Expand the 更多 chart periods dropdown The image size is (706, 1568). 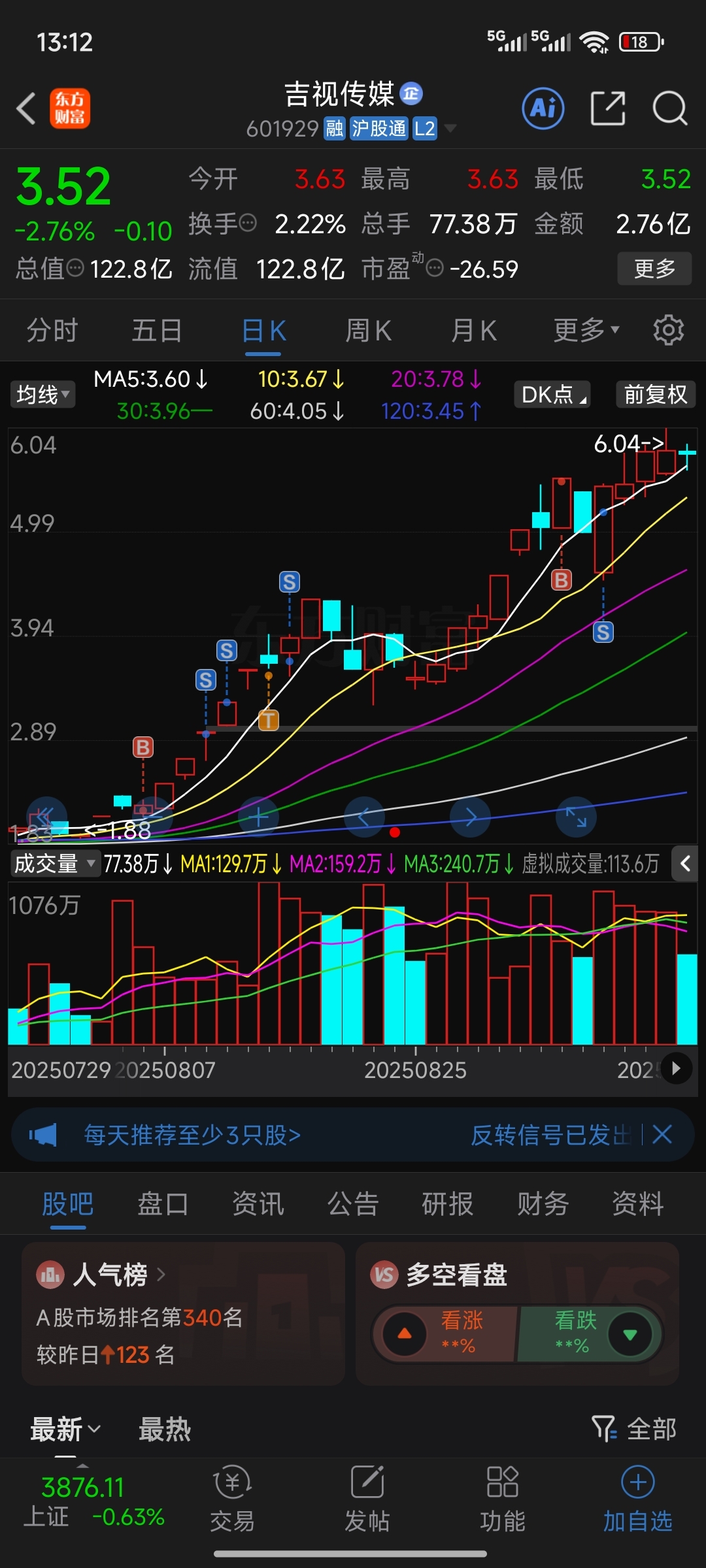pos(586,330)
